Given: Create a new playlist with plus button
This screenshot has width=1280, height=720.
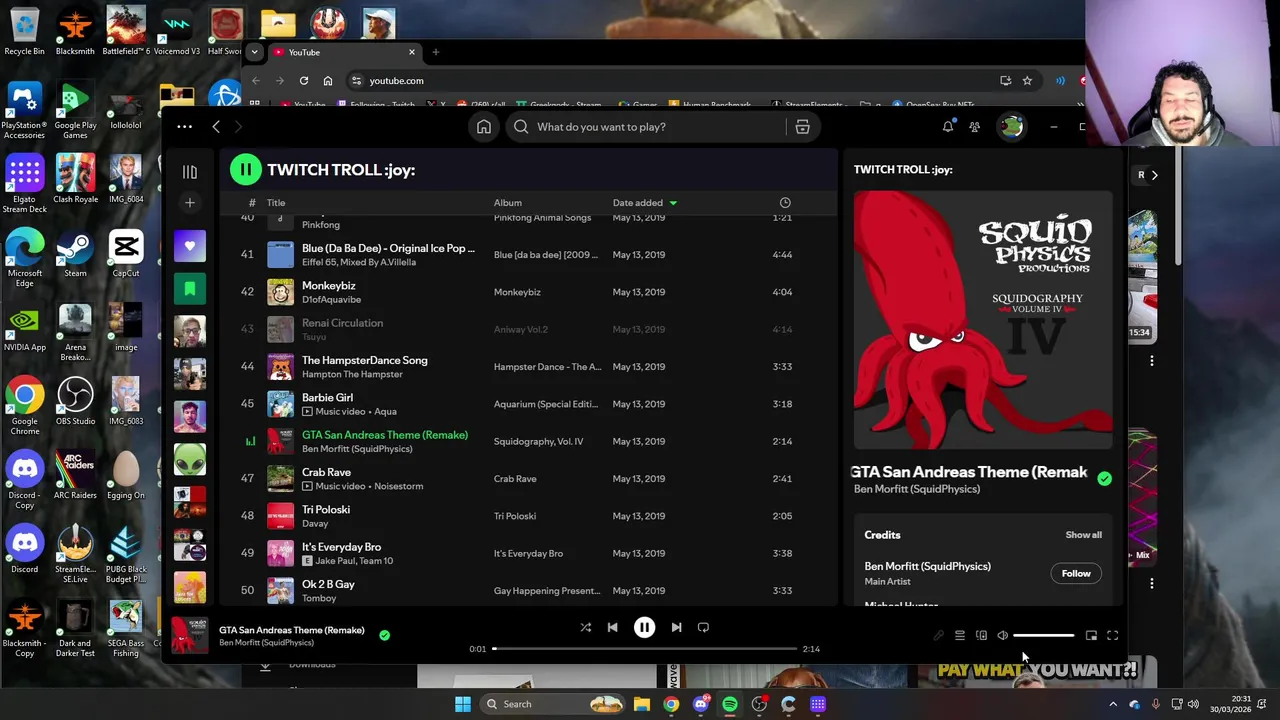Looking at the screenshot, I should coord(190,203).
